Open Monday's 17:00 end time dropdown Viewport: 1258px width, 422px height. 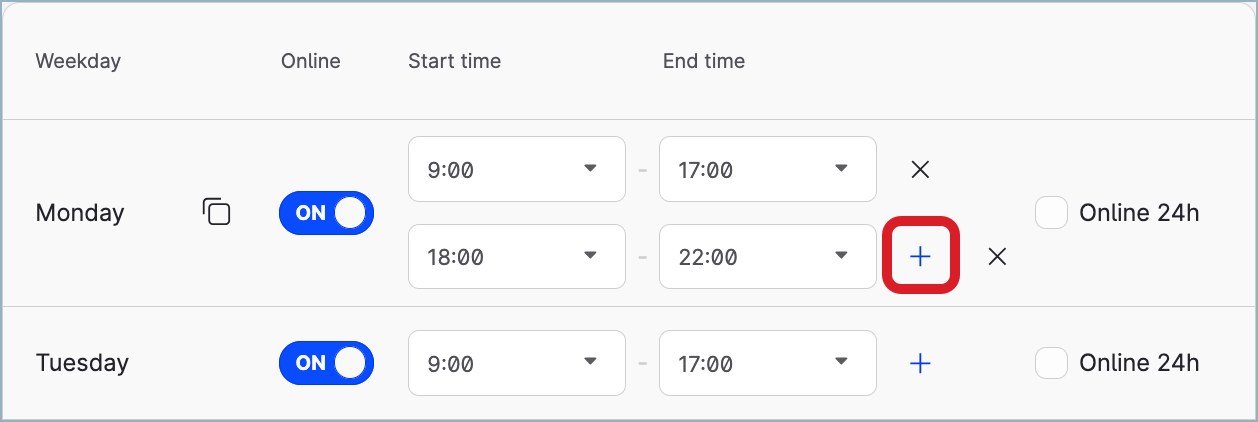coord(767,169)
